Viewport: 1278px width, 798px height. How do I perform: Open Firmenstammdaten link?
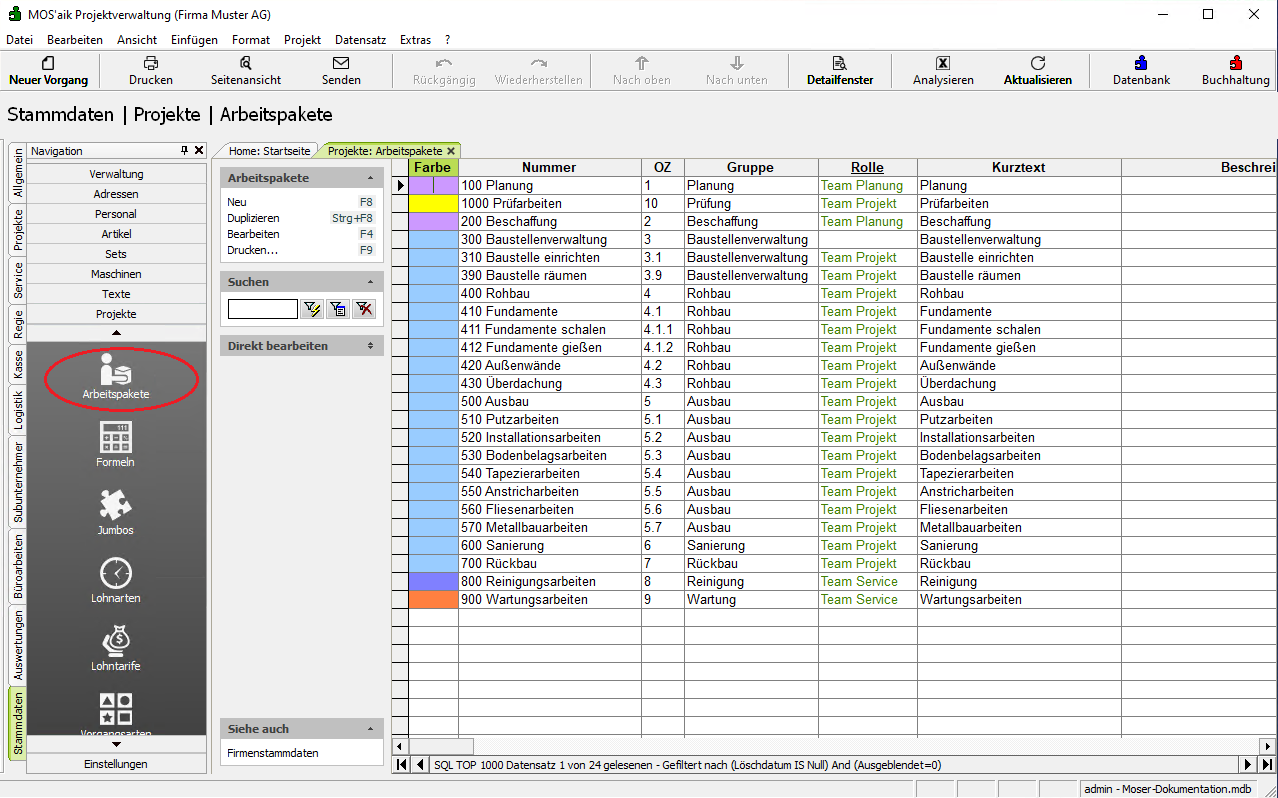(x=273, y=753)
